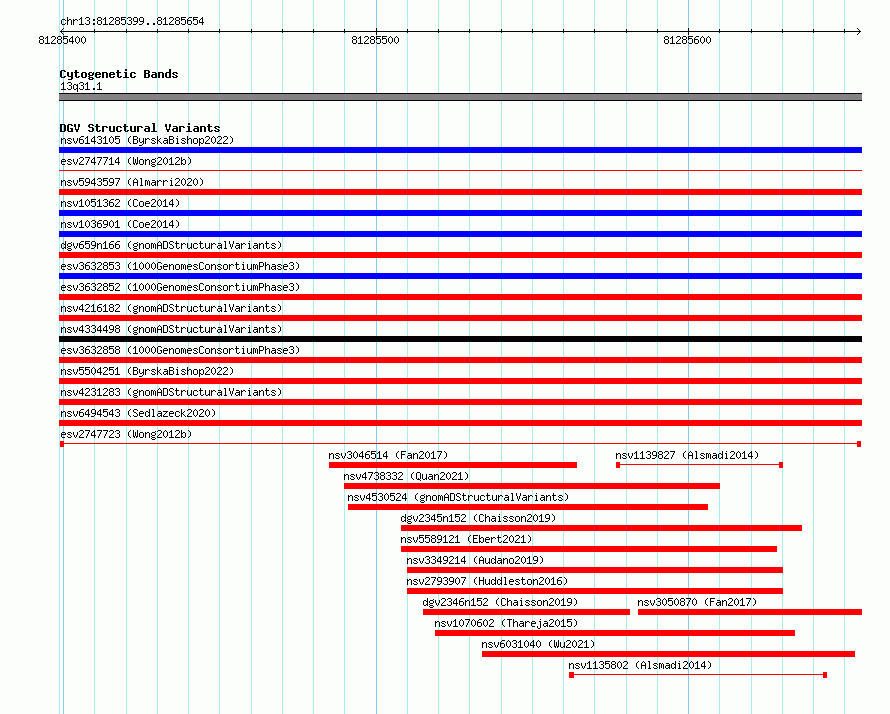This screenshot has height=714, width=890.
Task: Click nsv5504251 (ByrskaBishop2022) label
Action: tap(147, 371)
